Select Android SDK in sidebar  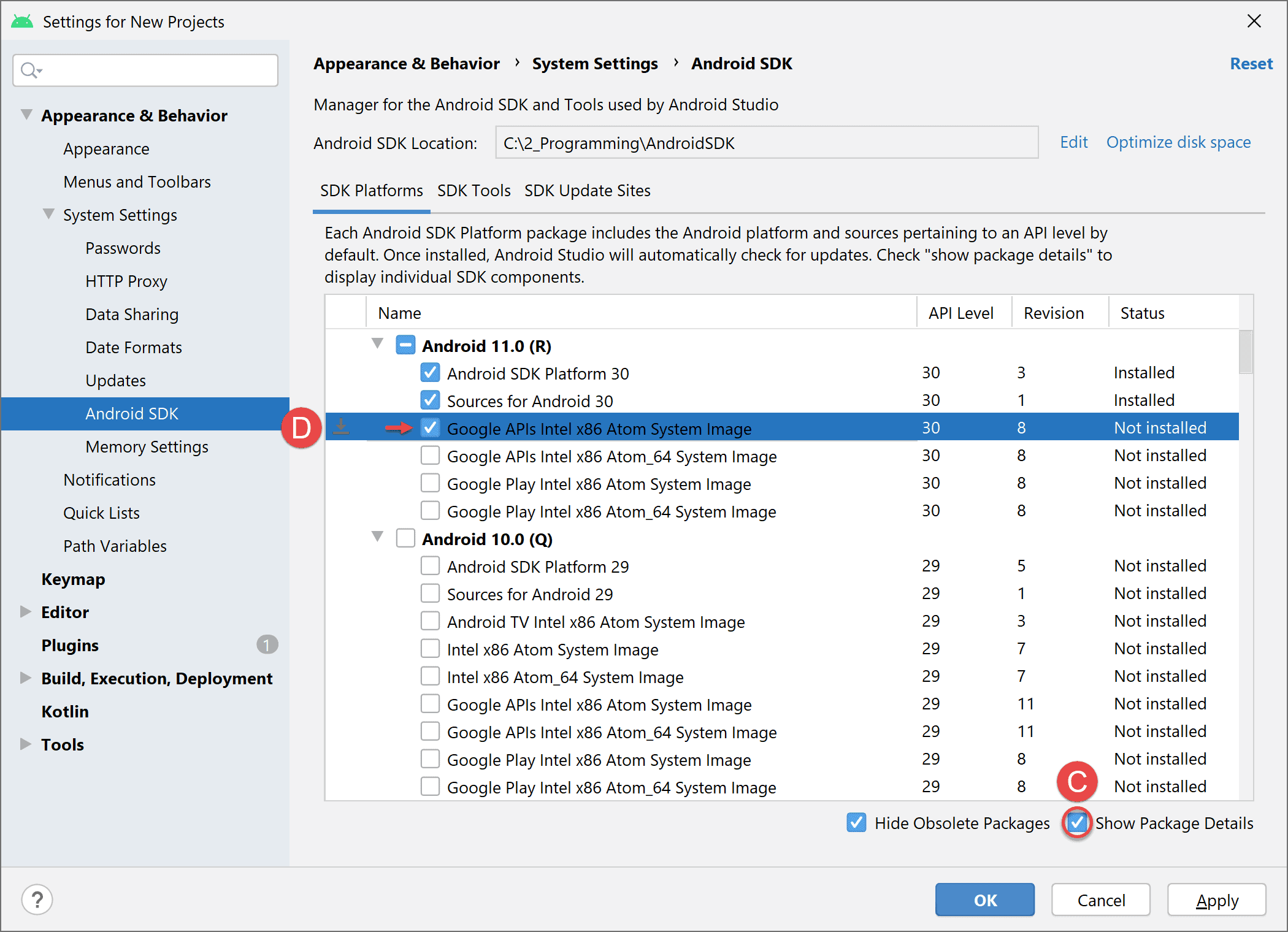click(x=145, y=414)
